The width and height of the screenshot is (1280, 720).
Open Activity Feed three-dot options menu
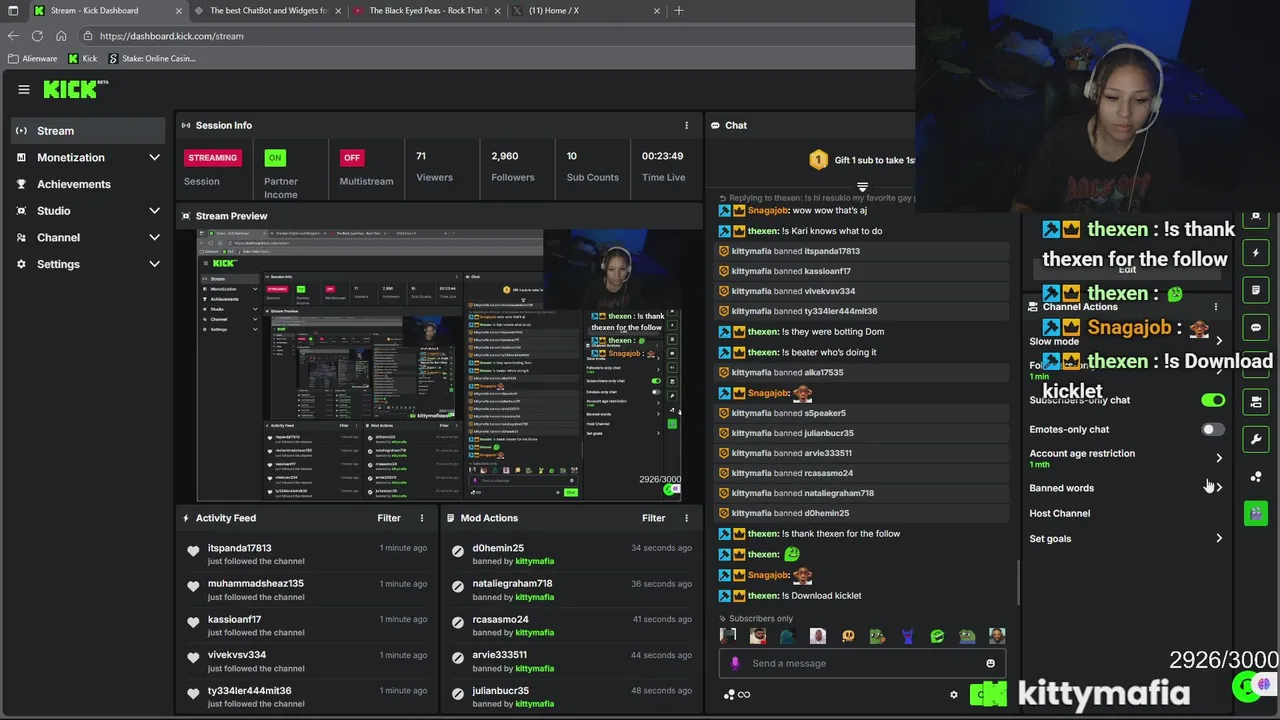(422, 518)
